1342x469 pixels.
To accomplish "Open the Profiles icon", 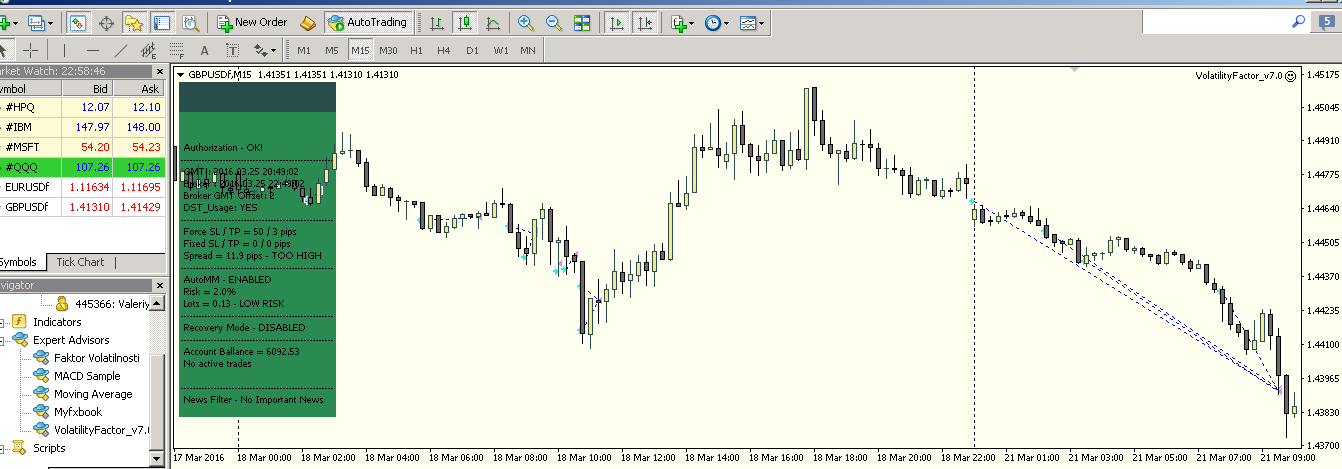I will [36, 22].
